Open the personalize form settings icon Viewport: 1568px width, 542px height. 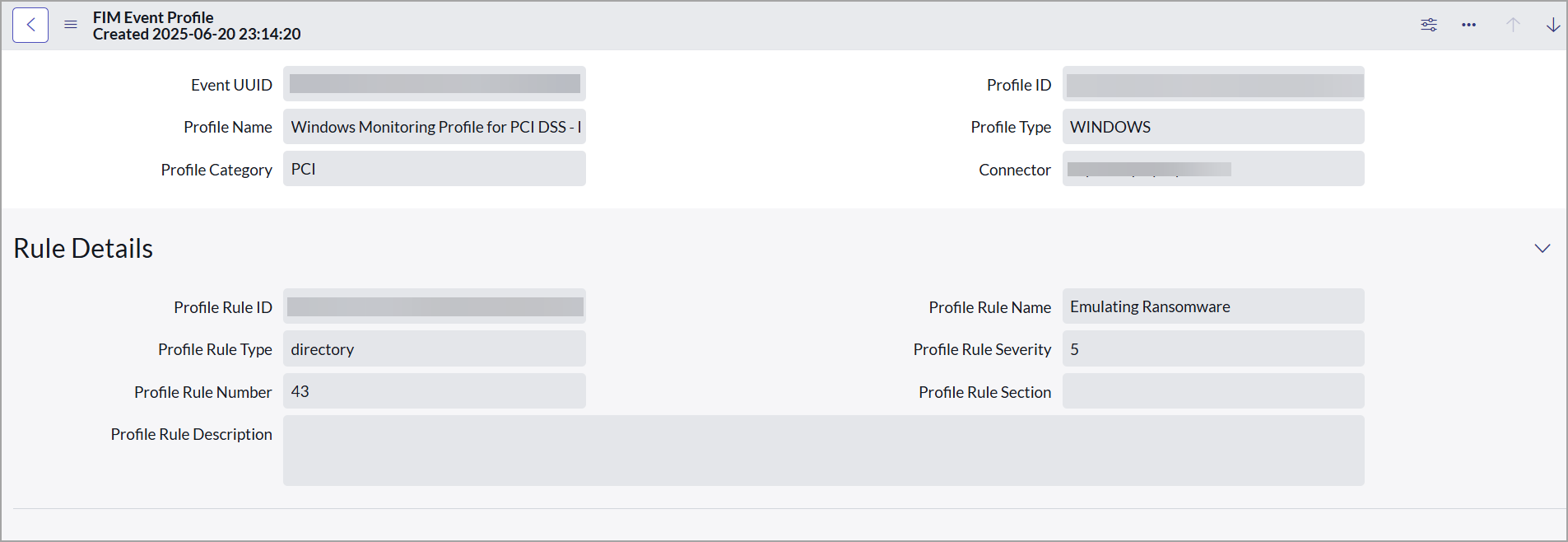[1429, 25]
